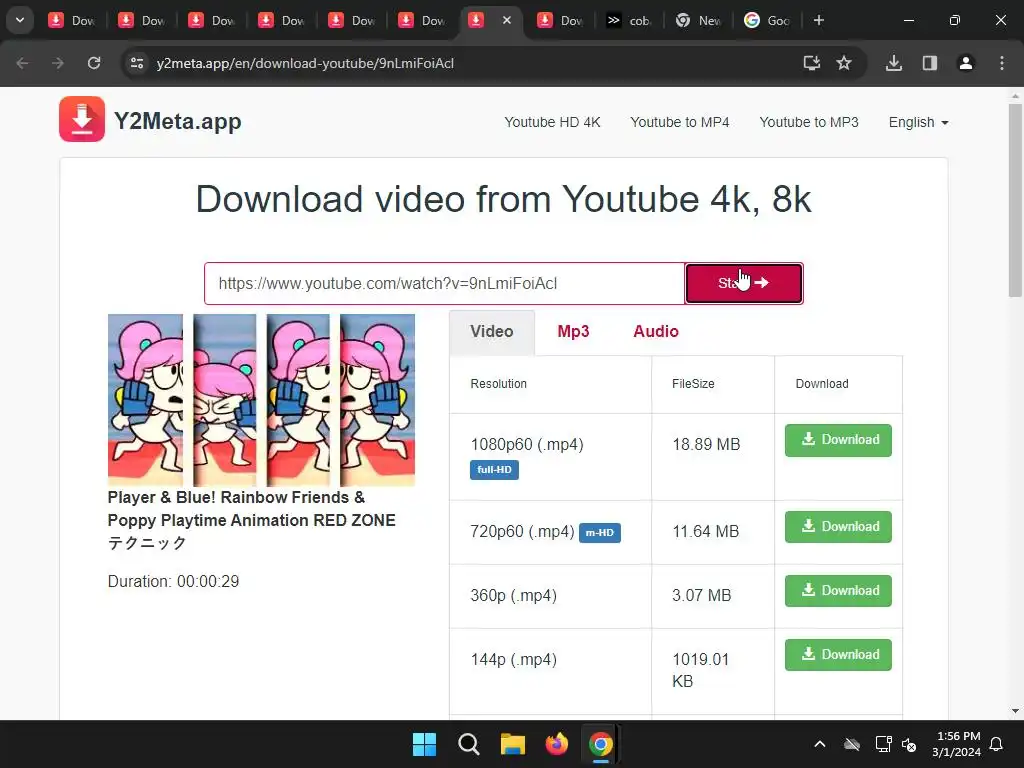
Task: Select the Video tab
Action: click(492, 332)
